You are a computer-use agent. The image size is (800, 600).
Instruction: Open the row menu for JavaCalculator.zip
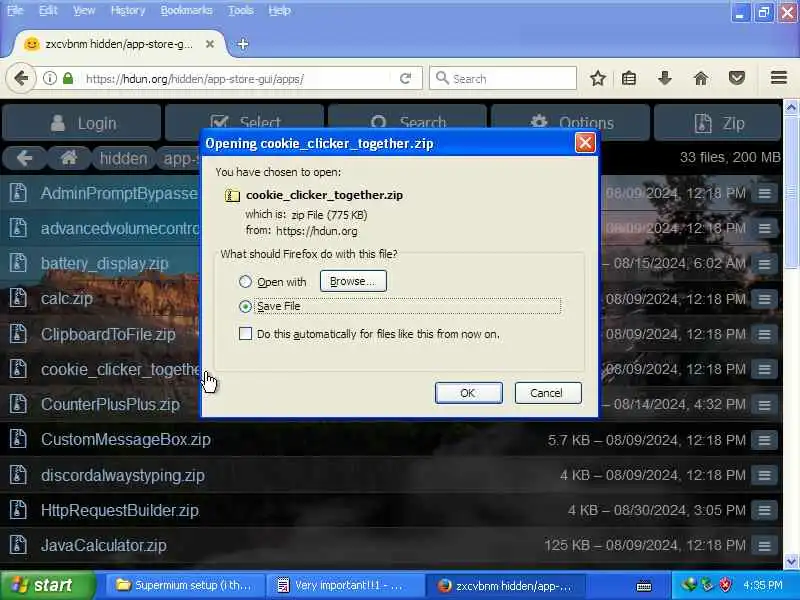[x=764, y=546]
